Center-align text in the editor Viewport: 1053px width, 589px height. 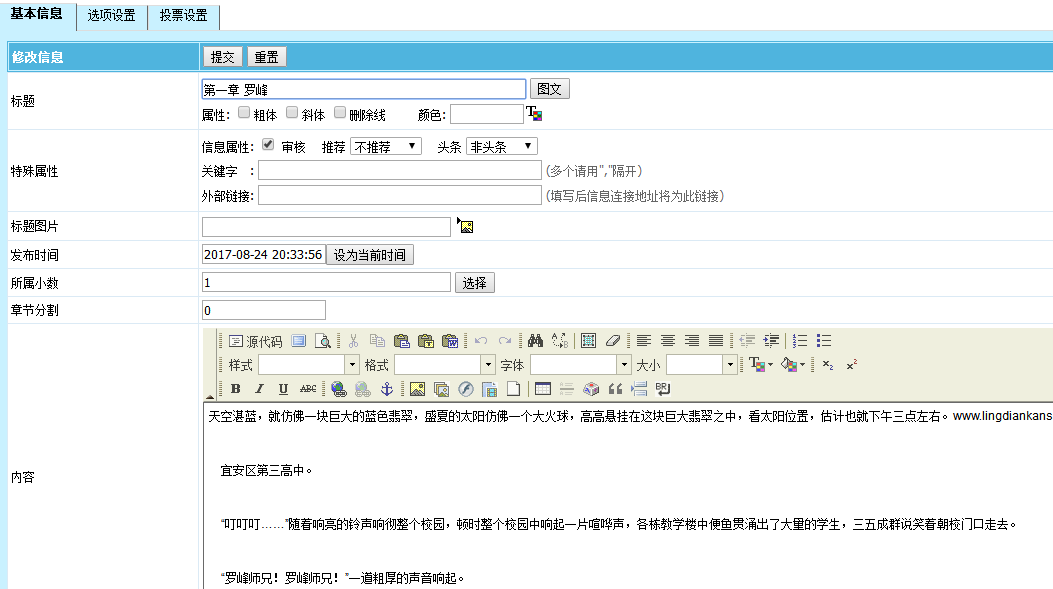(668, 341)
